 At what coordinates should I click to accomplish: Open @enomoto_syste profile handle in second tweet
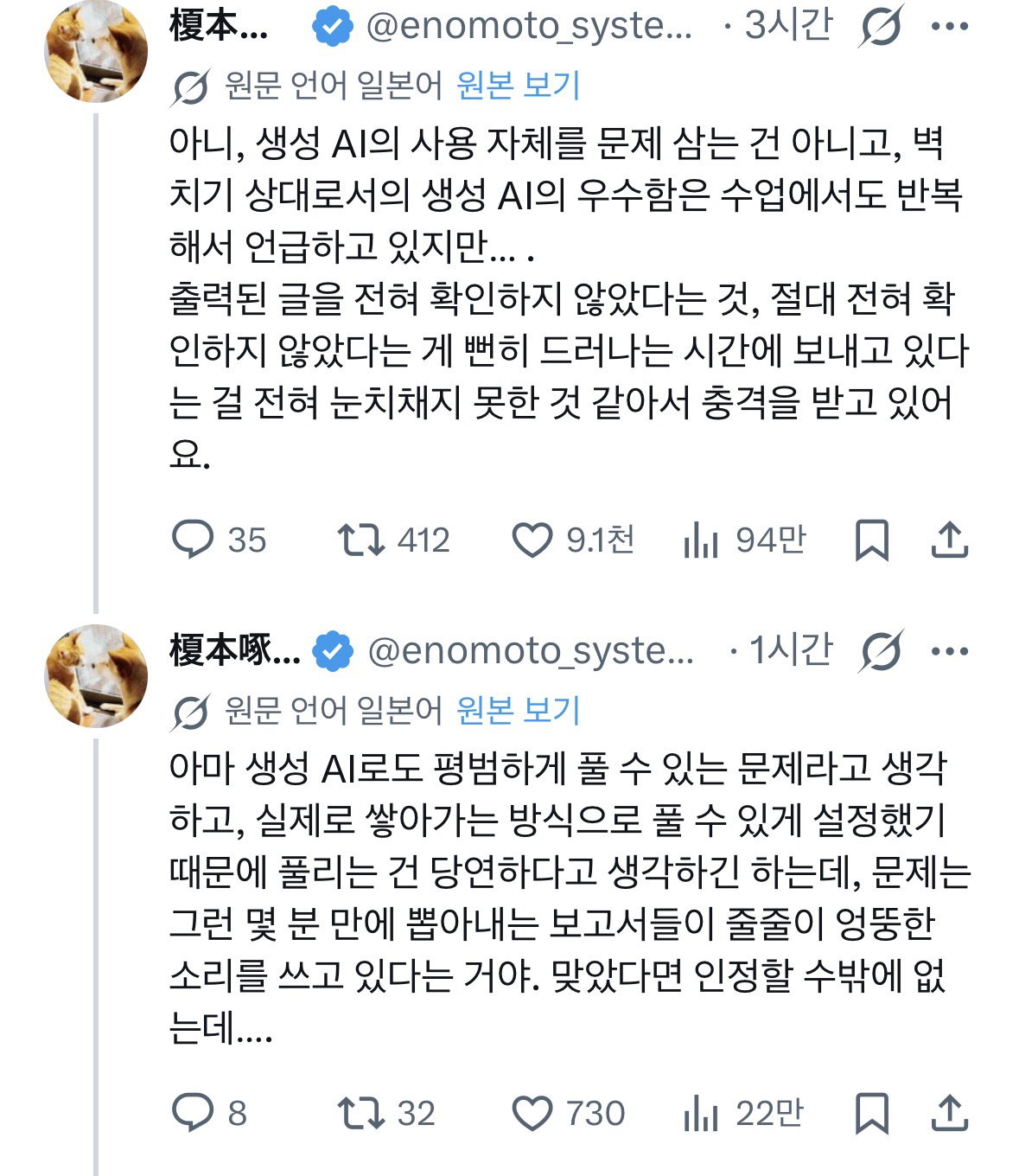pos(531,651)
